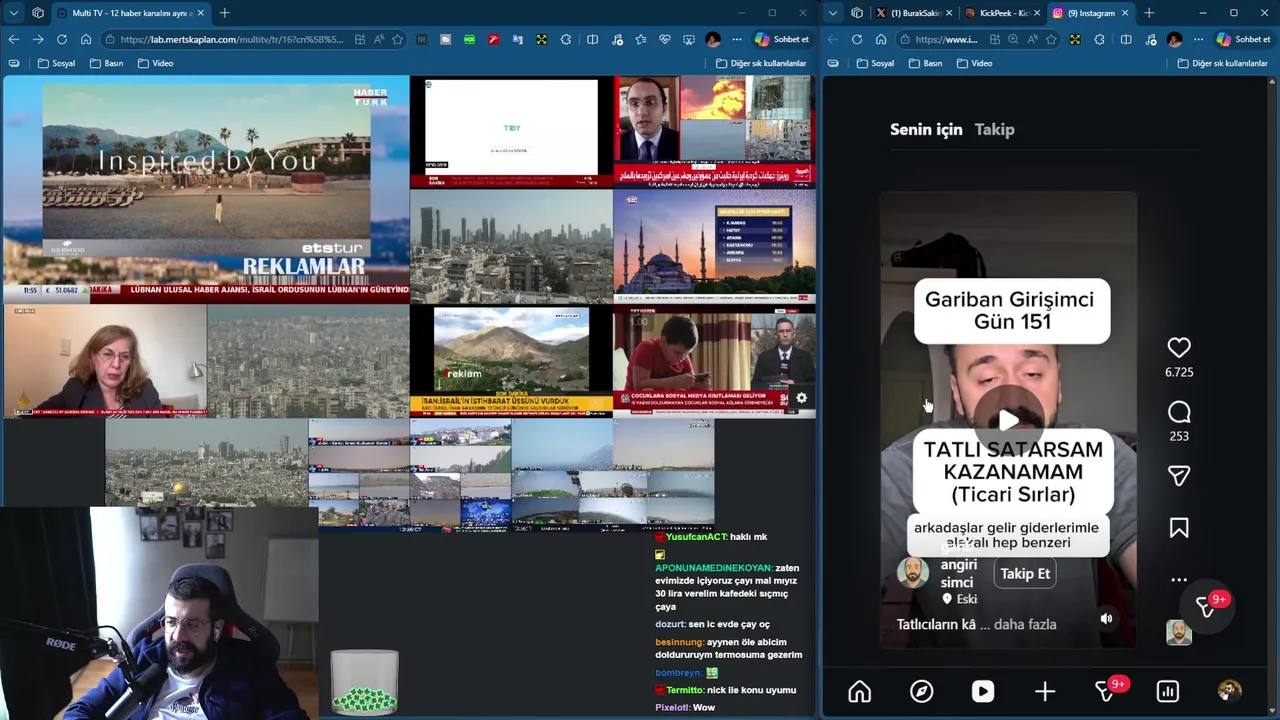Open the Multi TV profile avatar
Viewport: 1280px width, 720px height.
pyautogui.click(x=712, y=39)
